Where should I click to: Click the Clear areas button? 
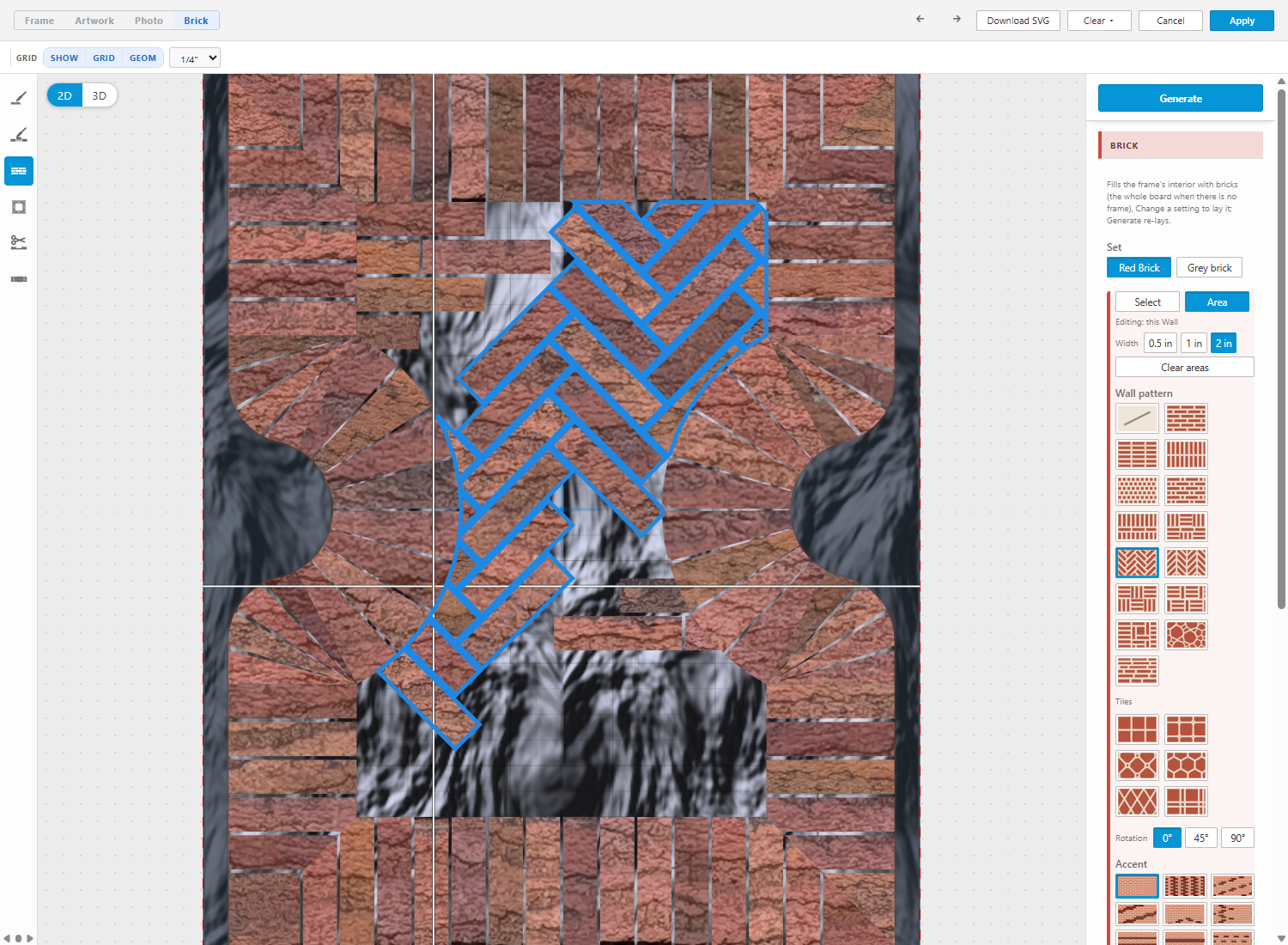pos(1185,368)
